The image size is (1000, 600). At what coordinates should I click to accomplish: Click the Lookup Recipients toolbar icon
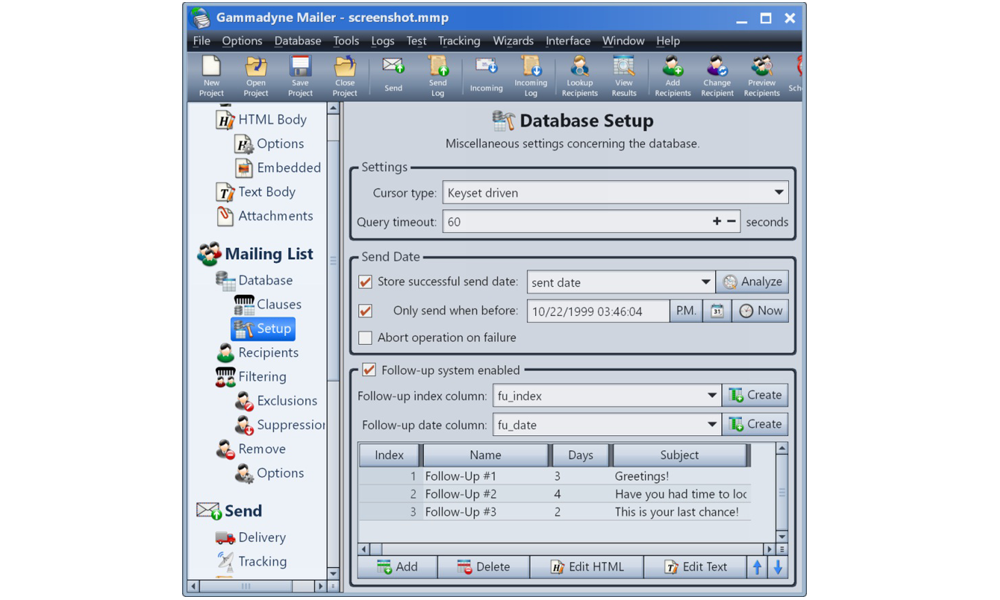click(x=579, y=76)
